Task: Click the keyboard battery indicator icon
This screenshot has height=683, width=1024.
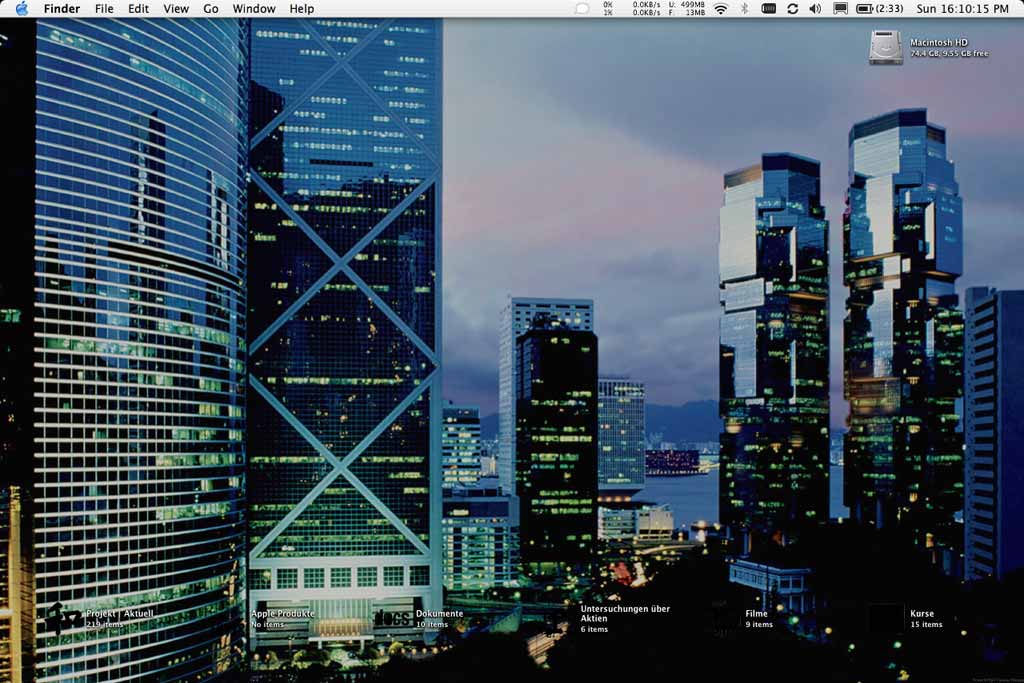Action: 770,9
